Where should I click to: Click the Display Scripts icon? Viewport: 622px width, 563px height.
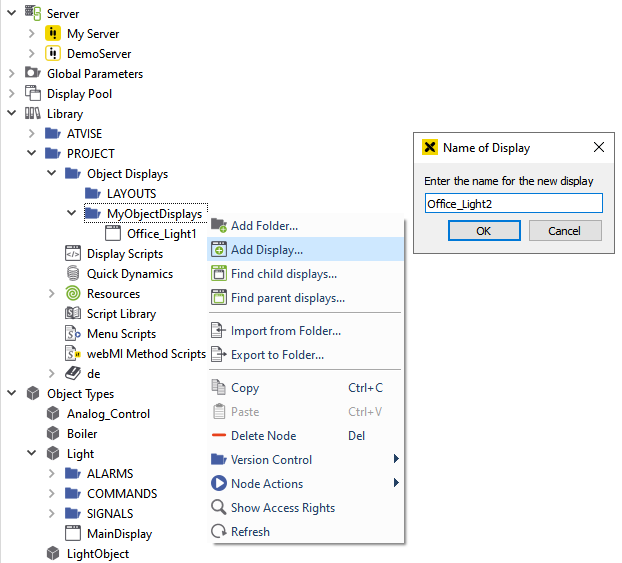tap(73, 254)
